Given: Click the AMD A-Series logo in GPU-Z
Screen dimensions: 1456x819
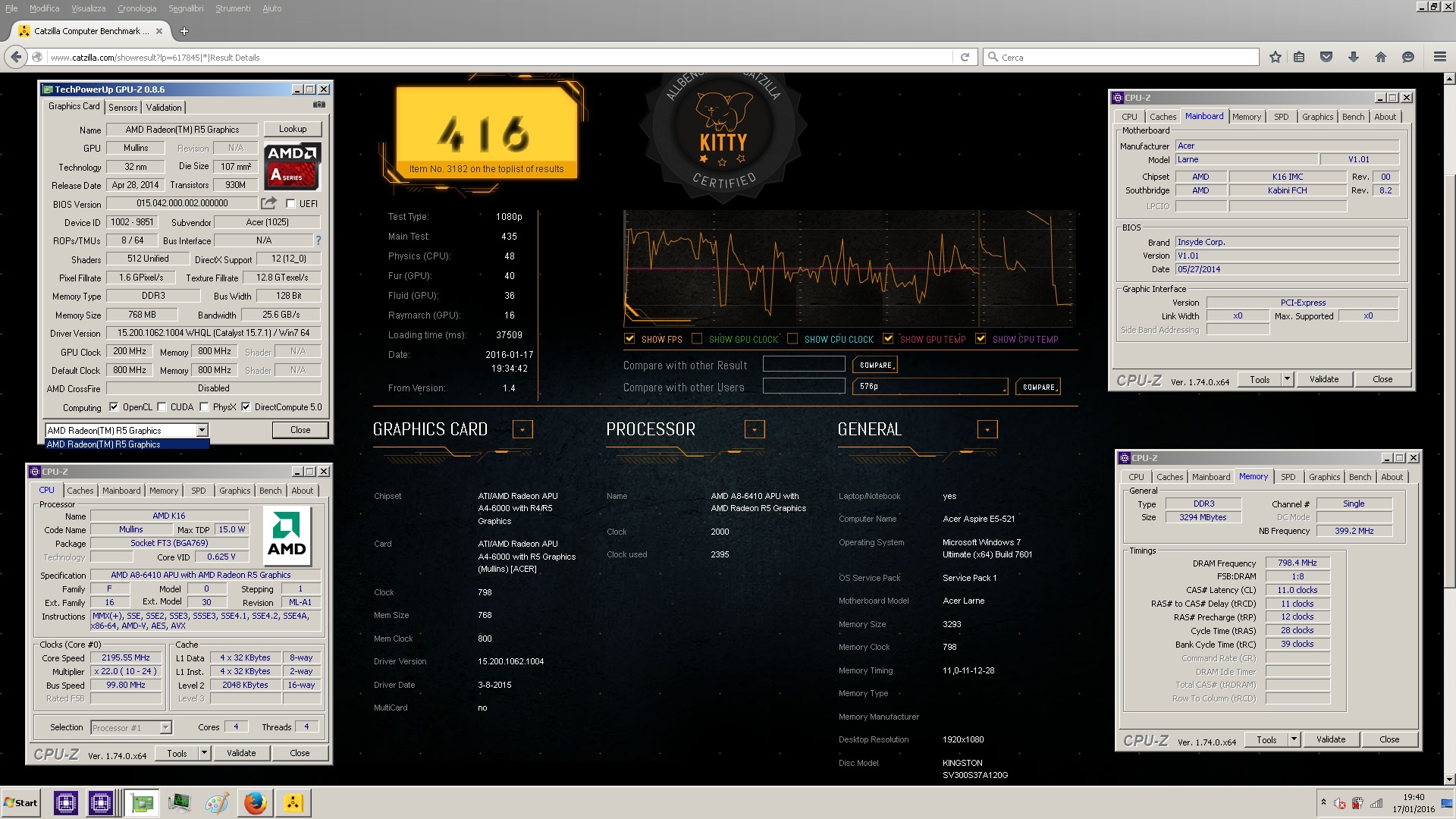Looking at the screenshot, I should coord(293,165).
